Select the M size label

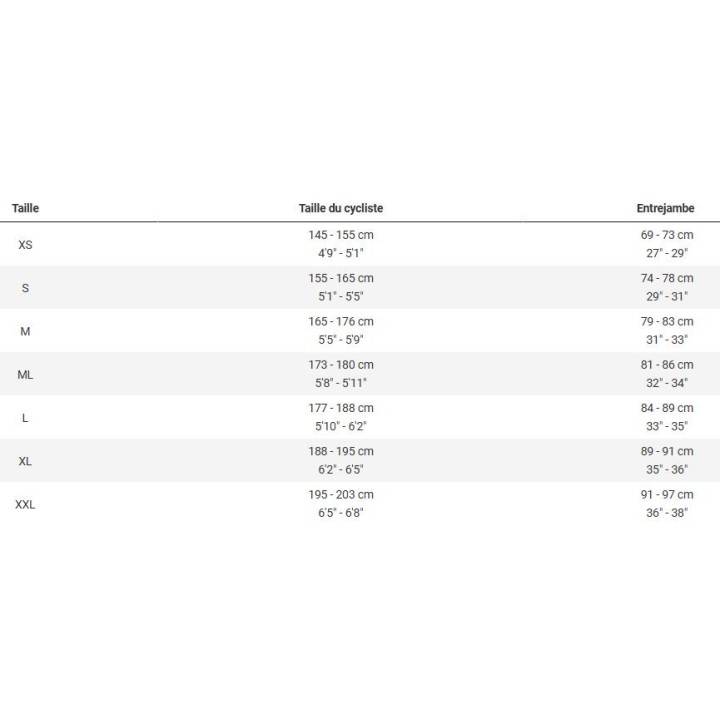[25, 331]
